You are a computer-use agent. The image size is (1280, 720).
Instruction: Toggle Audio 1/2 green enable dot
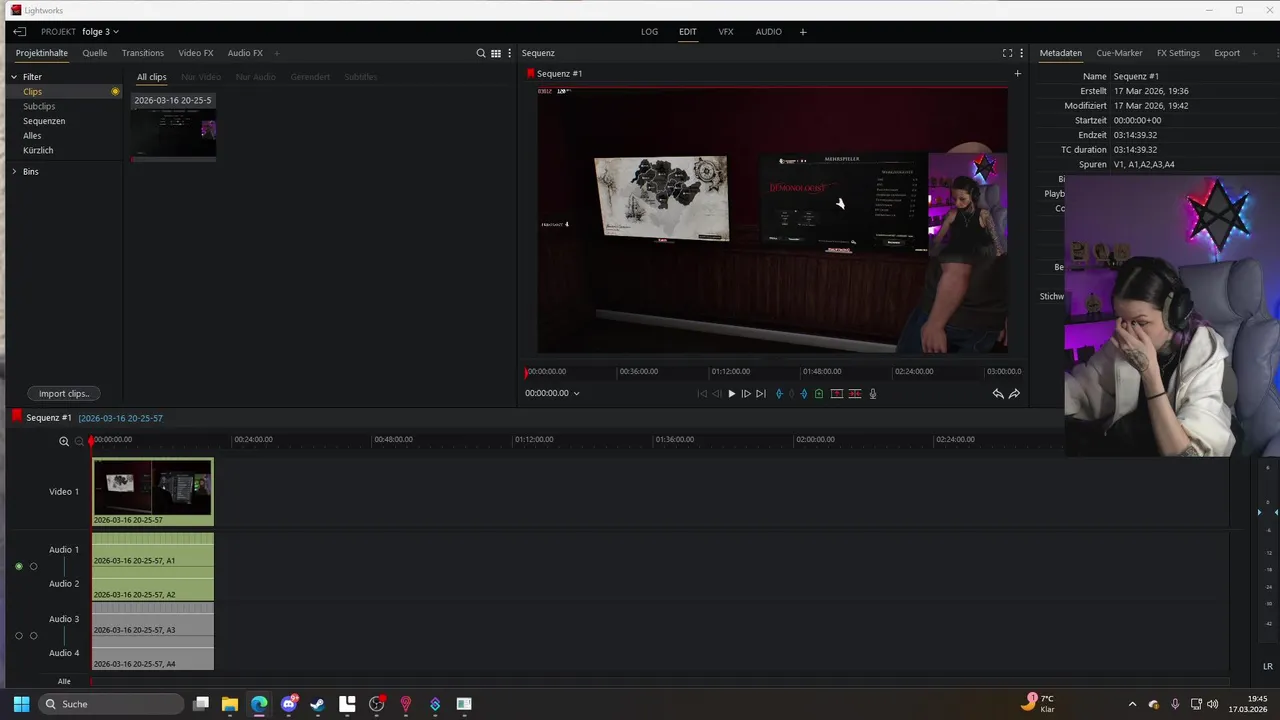pyautogui.click(x=19, y=567)
